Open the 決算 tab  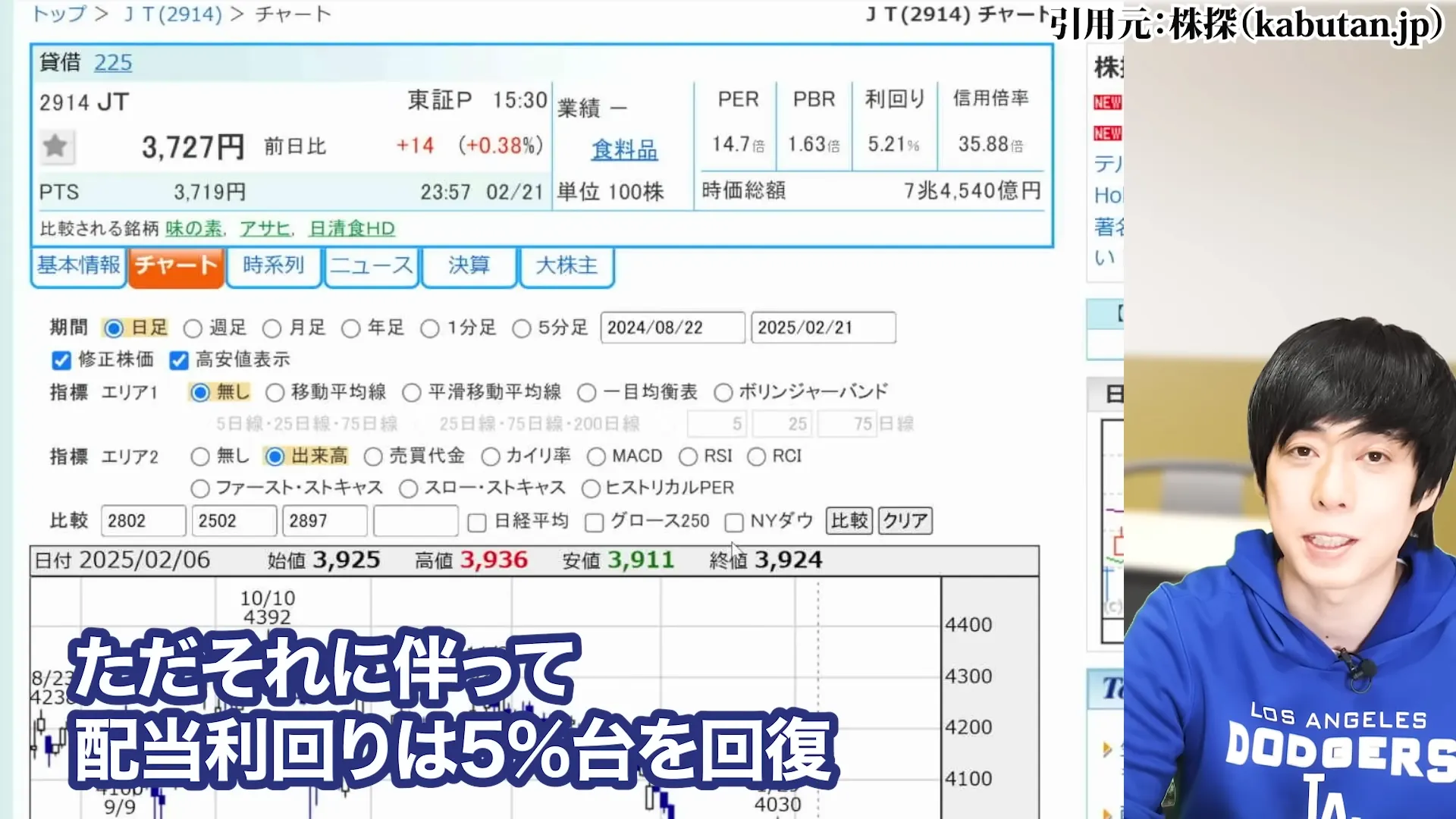[x=469, y=265]
